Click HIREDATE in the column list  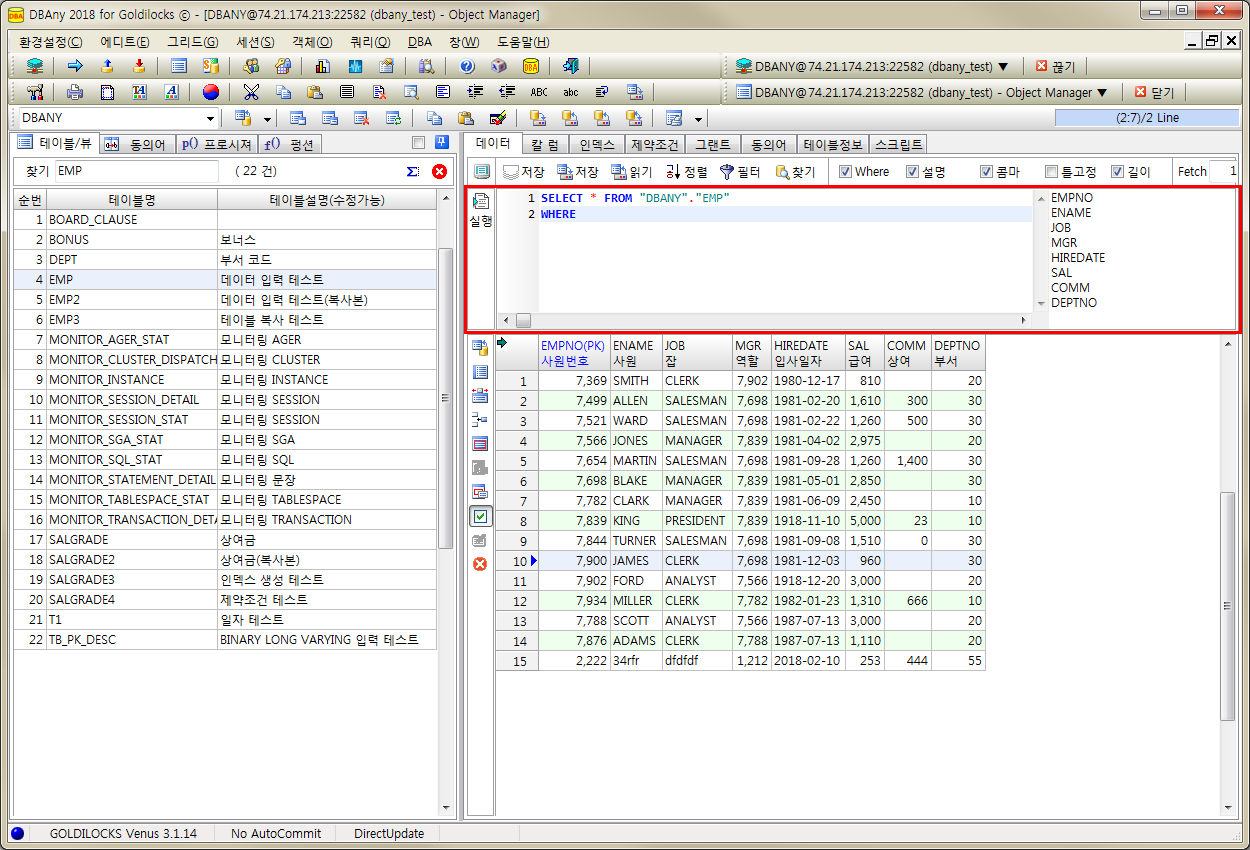(x=1078, y=257)
